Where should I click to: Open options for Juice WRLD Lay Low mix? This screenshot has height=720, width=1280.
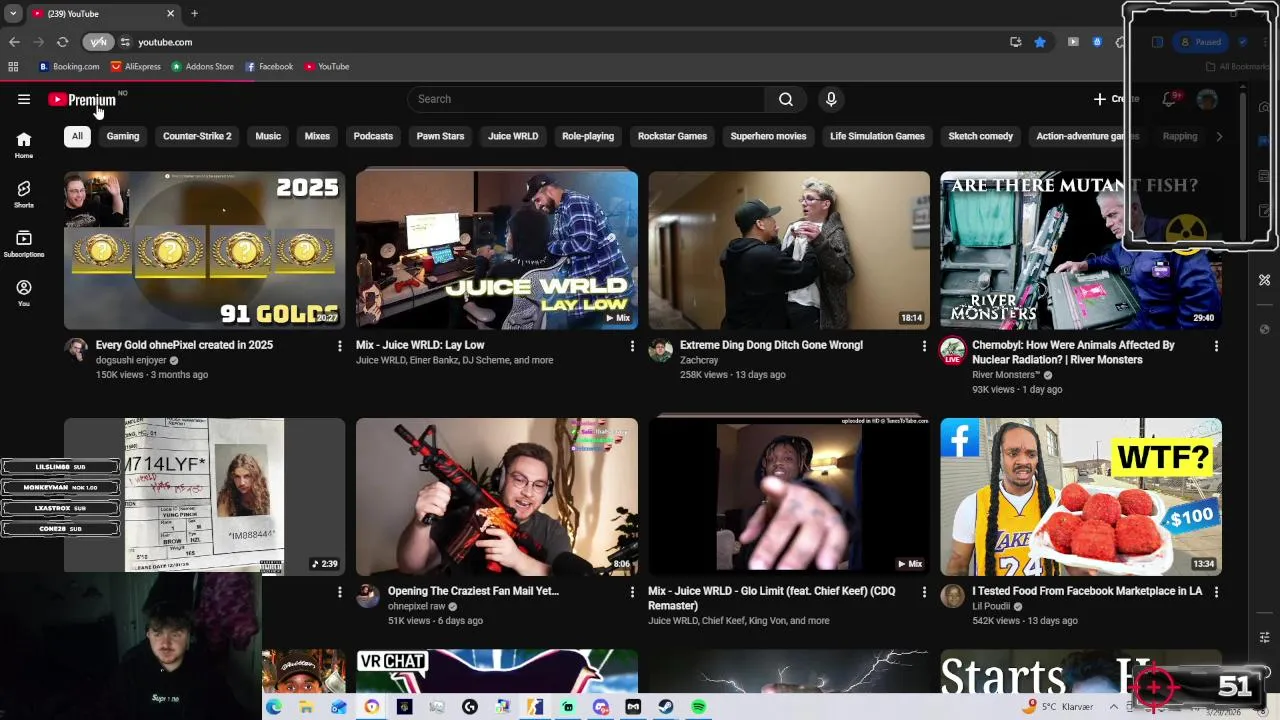(632, 346)
